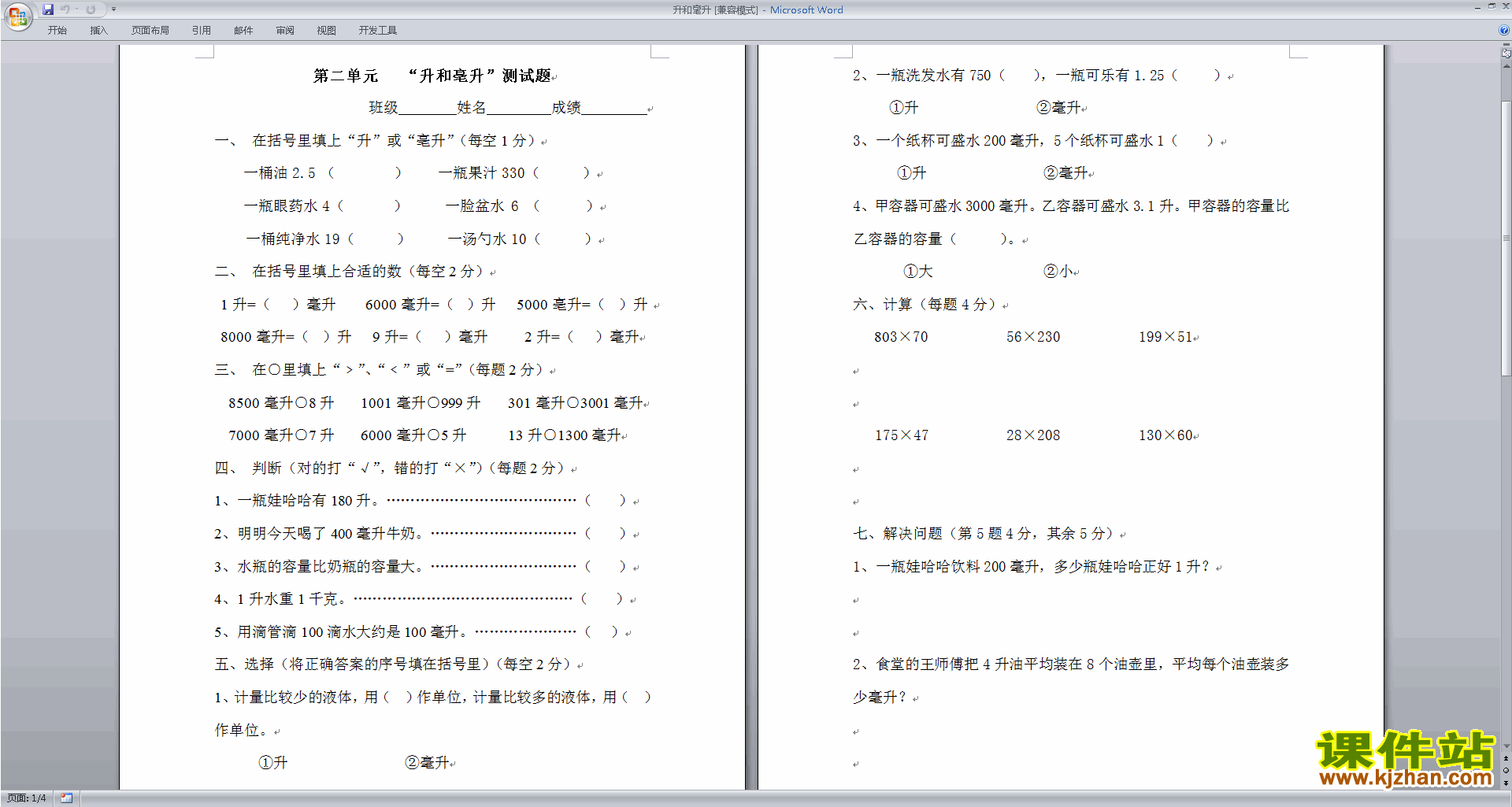Click the heading 六、计算（每题 4 分）
Viewport: 1512px width, 807px height.
925,305
